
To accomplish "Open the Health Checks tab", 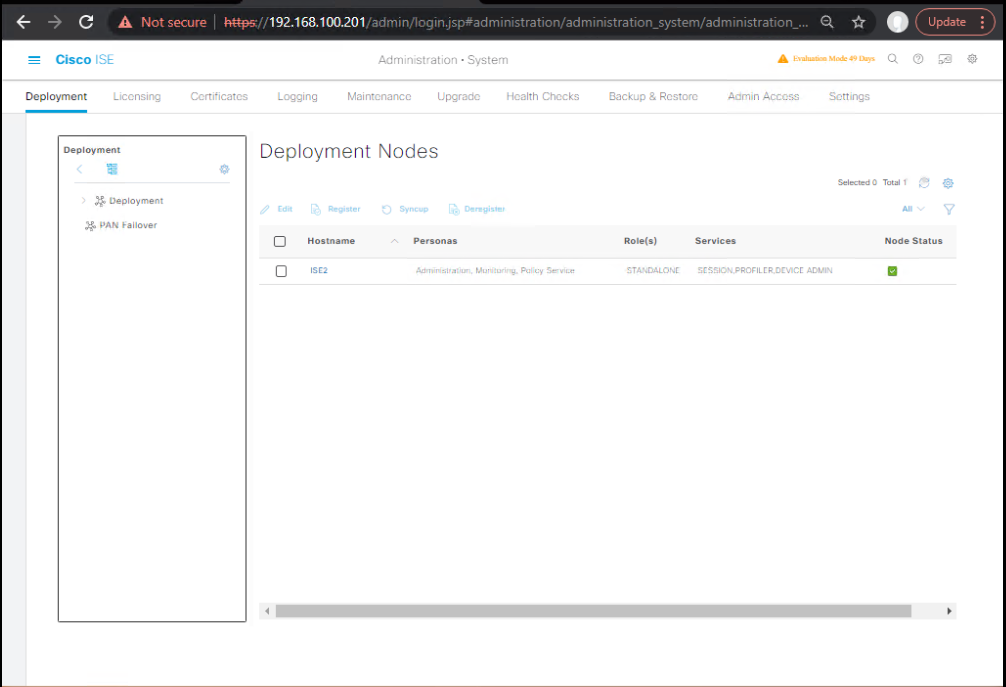I will tap(543, 96).
